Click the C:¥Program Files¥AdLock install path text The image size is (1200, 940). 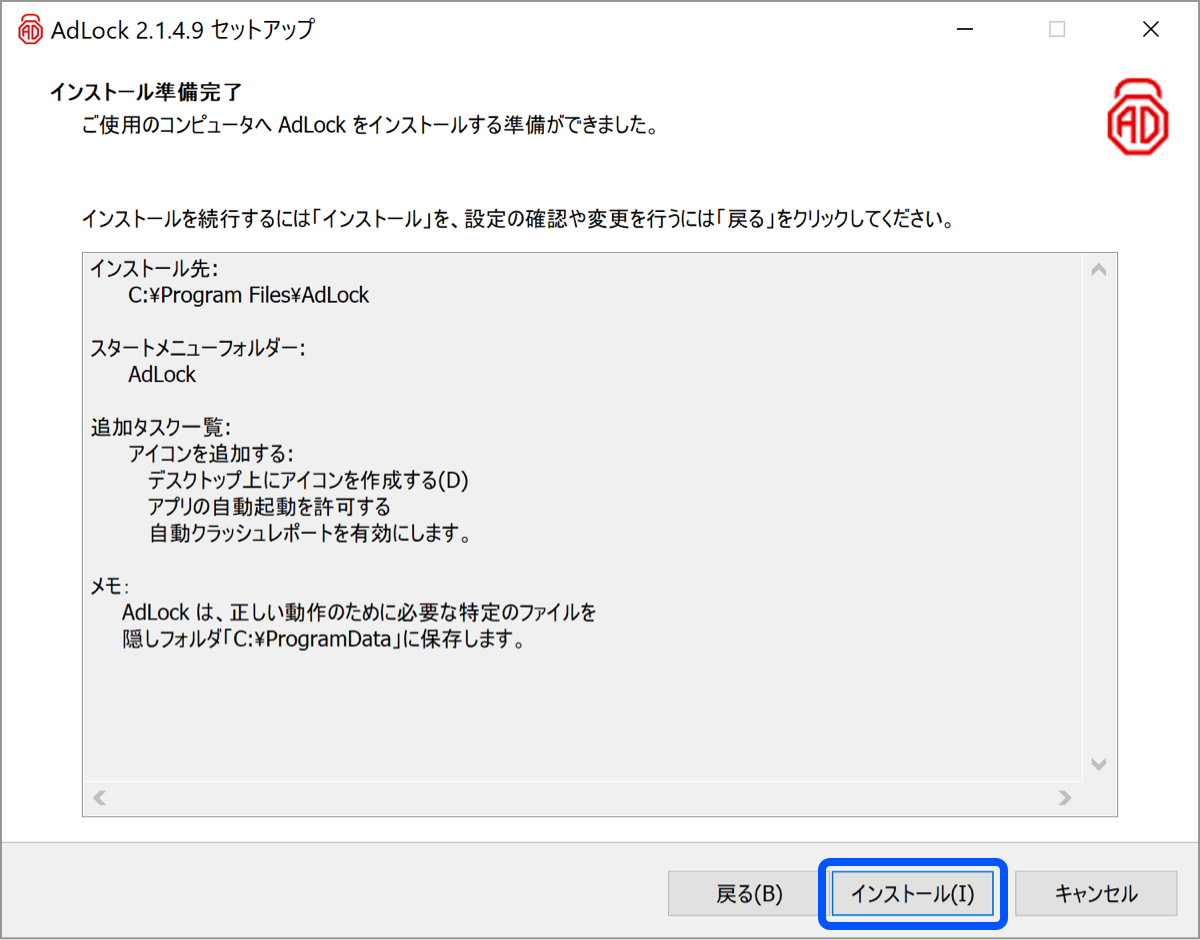[248, 296]
